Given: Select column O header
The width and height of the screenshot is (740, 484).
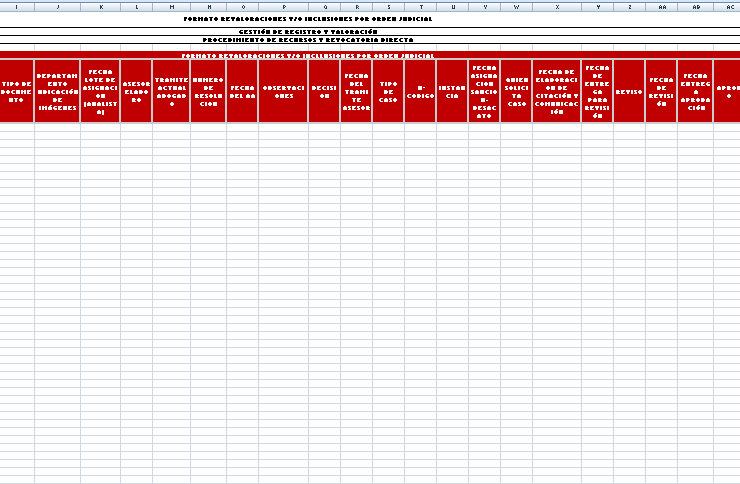Looking at the screenshot, I should click(x=243, y=7).
